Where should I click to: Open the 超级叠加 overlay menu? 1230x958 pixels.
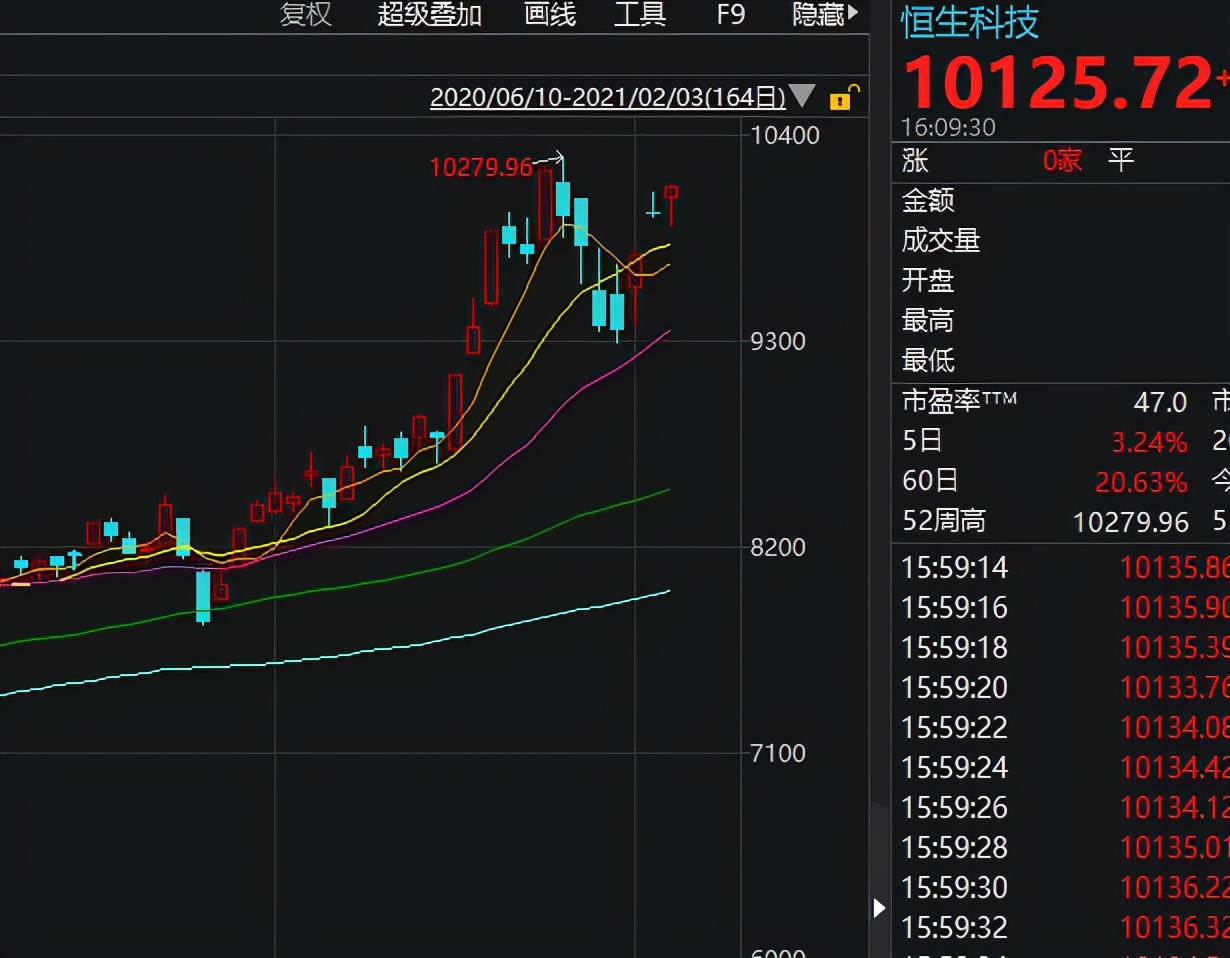pos(430,14)
